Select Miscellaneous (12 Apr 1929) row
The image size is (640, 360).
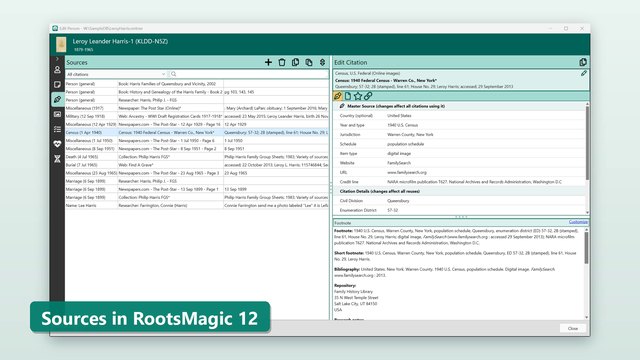197,124
